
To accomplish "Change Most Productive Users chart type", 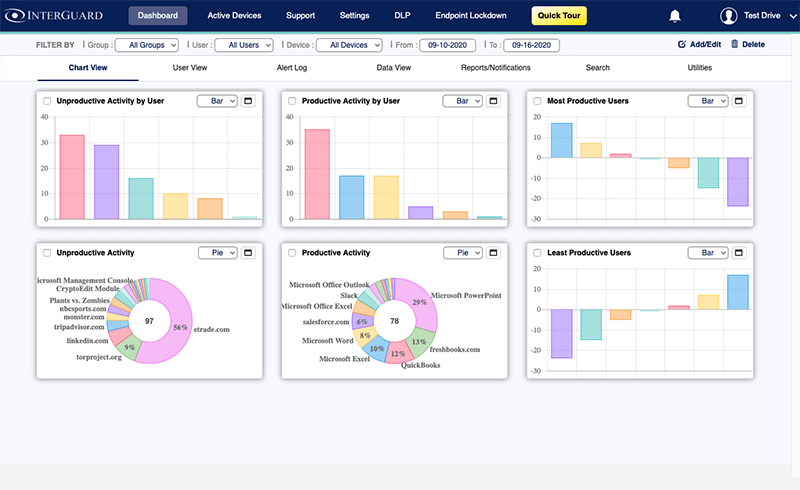I will pos(708,101).
